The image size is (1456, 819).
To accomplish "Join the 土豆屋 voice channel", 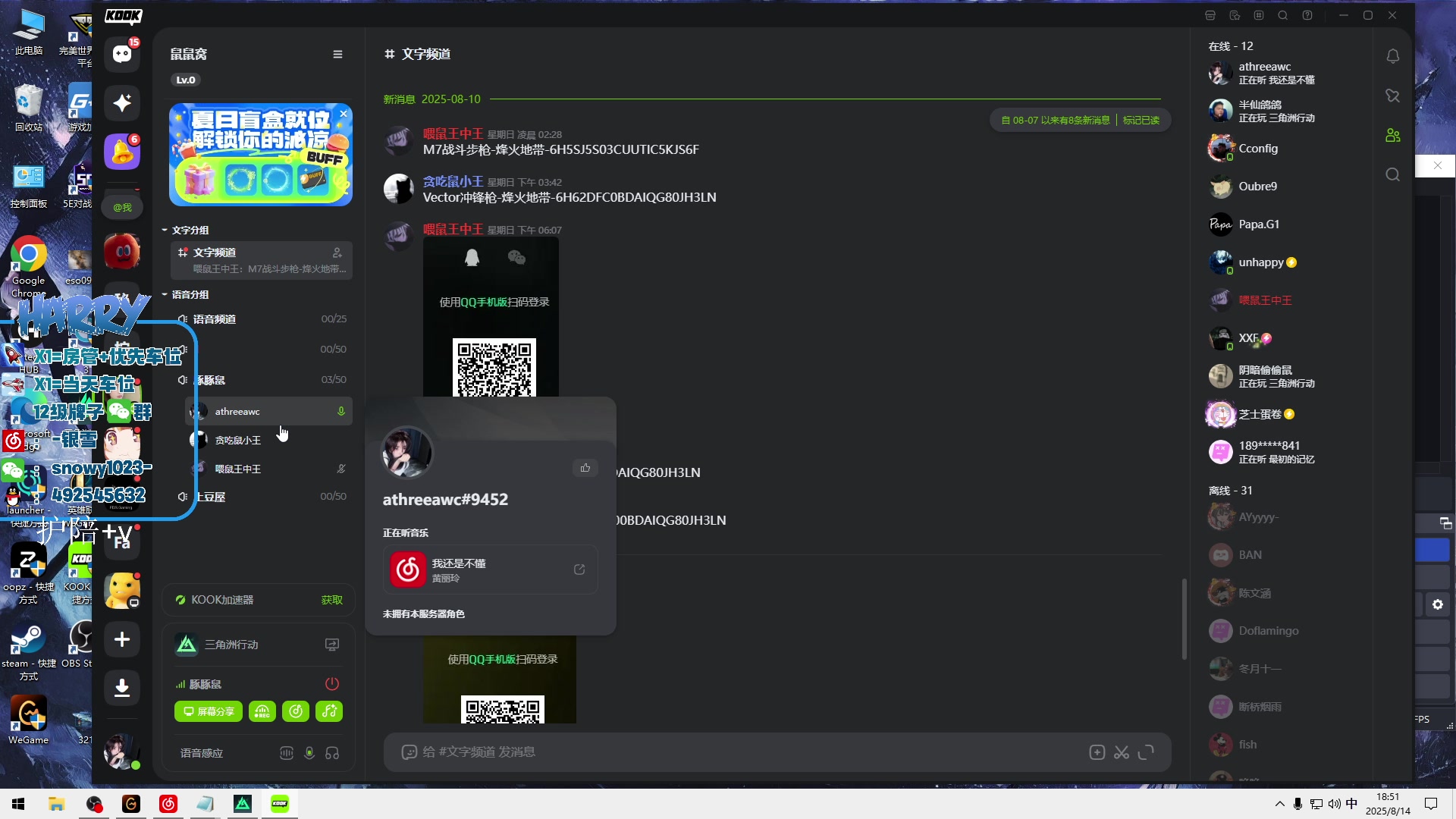I will [x=262, y=497].
